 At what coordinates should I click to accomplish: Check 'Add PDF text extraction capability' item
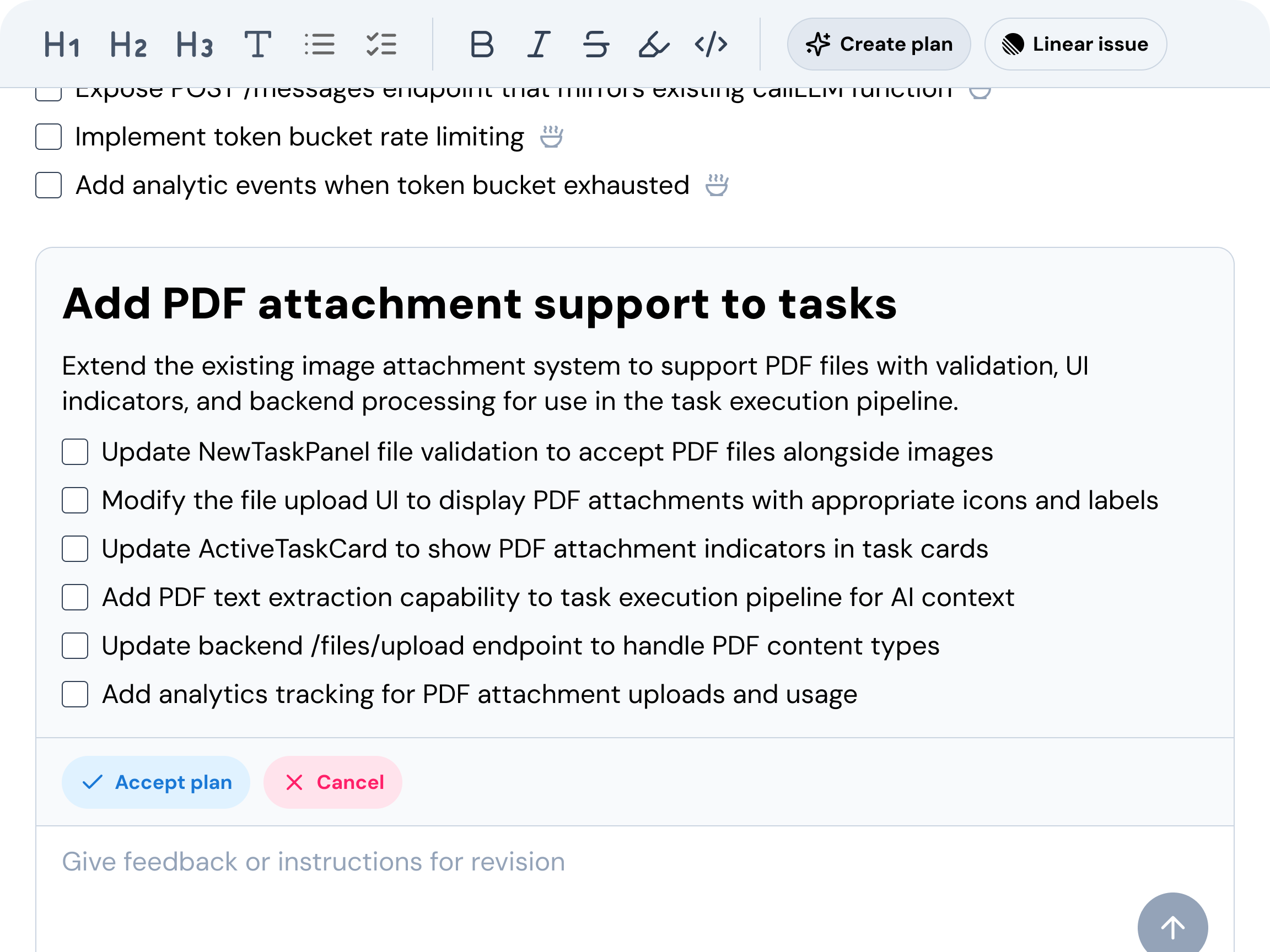click(75, 597)
